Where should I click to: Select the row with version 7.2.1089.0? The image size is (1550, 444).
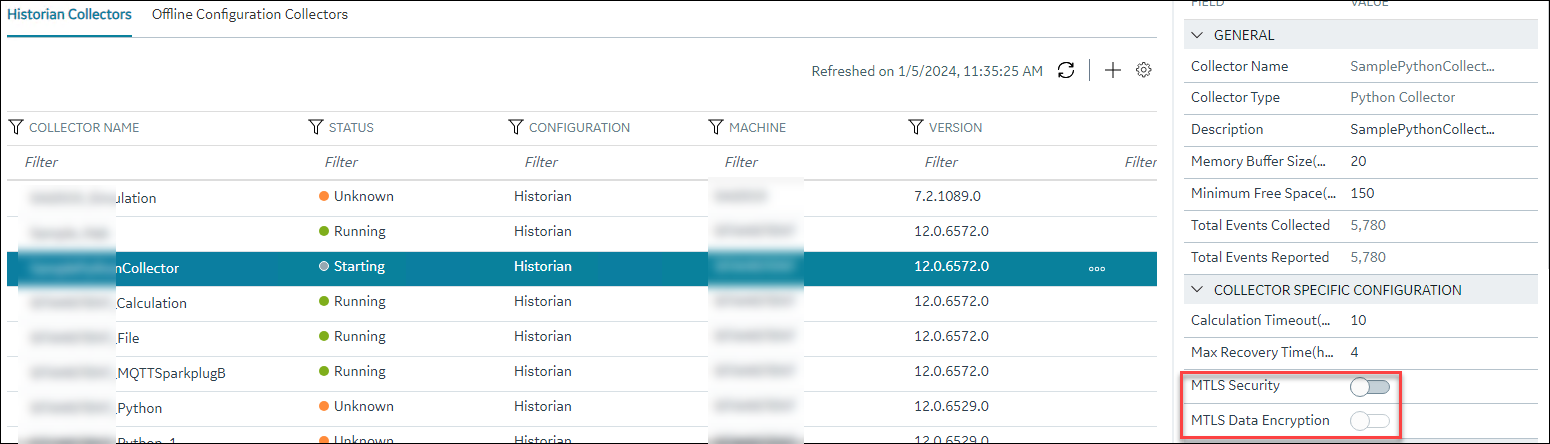582,197
